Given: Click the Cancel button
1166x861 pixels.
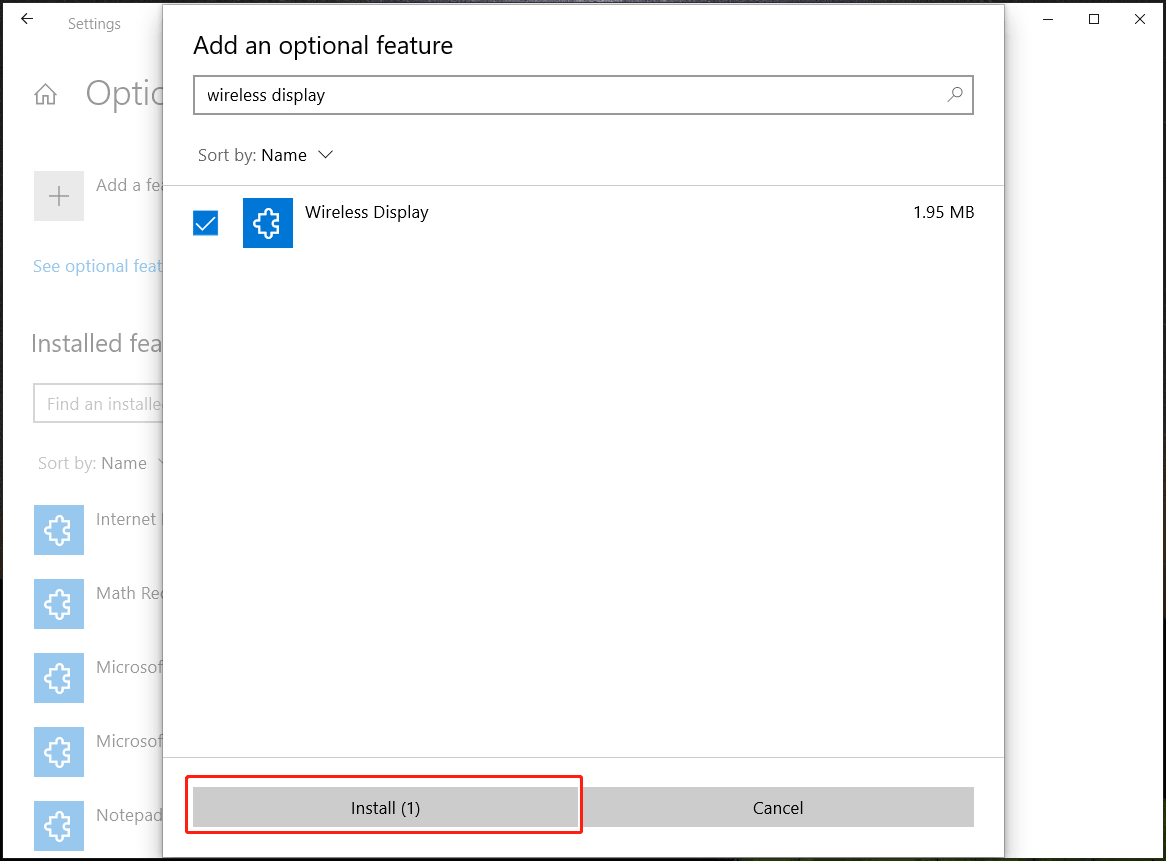Looking at the screenshot, I should click(778, 807).
